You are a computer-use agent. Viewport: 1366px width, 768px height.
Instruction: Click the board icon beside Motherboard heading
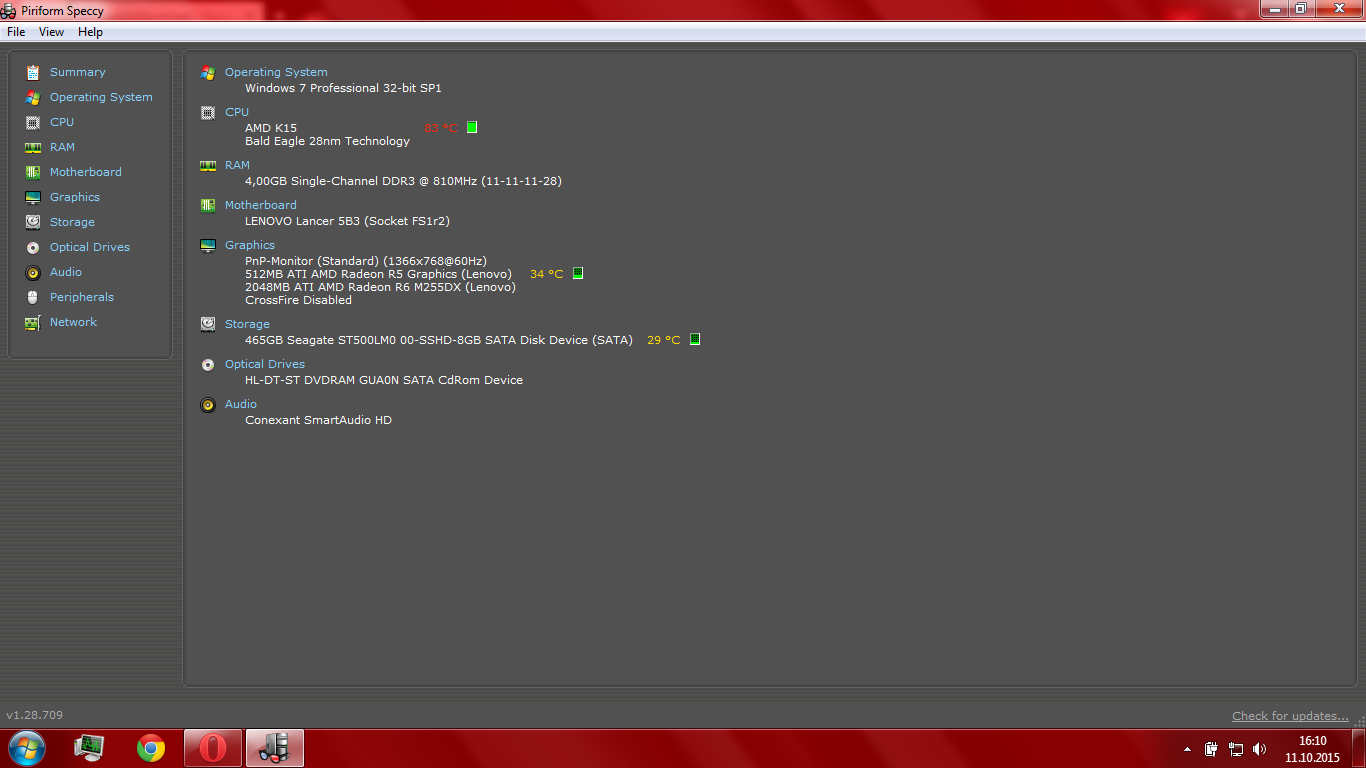208,205
